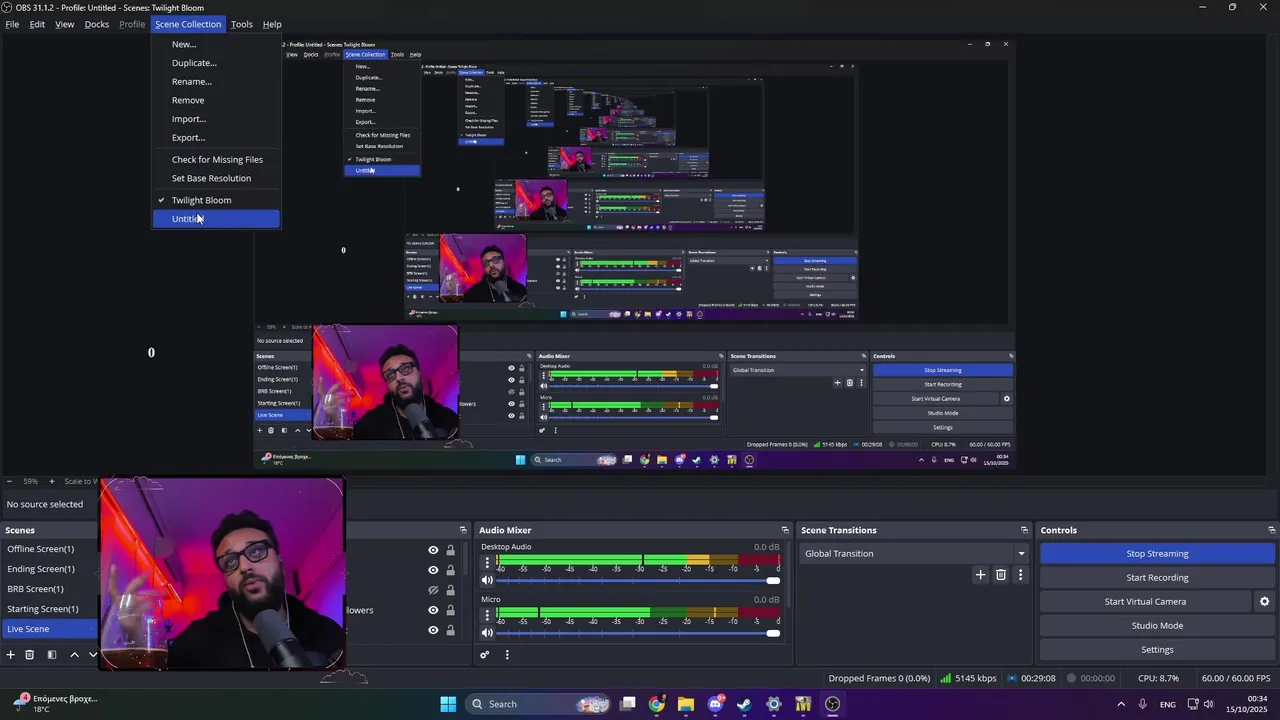
Task: Open Task View on the taskbar
Action: (627, 704)
